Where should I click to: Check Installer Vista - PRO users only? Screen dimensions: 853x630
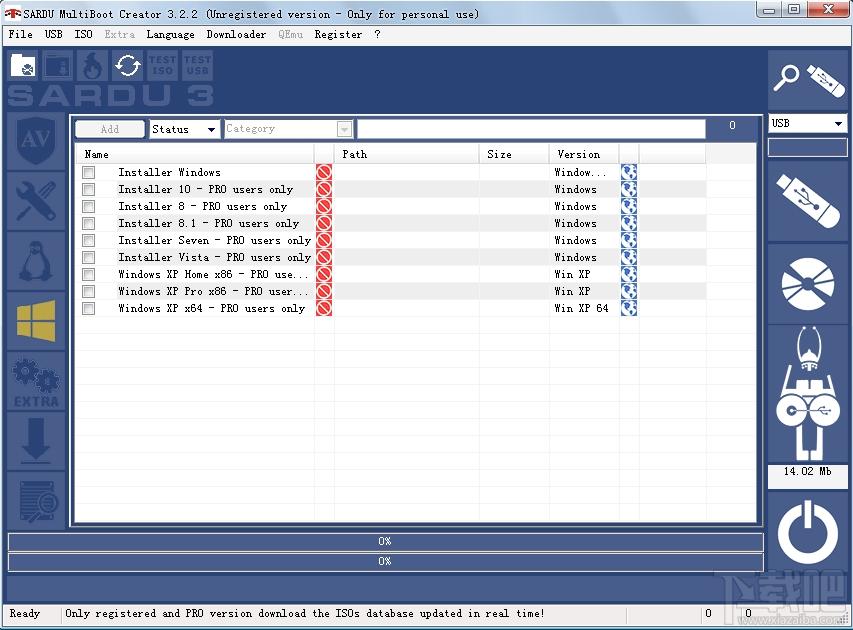(x=89, y=257)
